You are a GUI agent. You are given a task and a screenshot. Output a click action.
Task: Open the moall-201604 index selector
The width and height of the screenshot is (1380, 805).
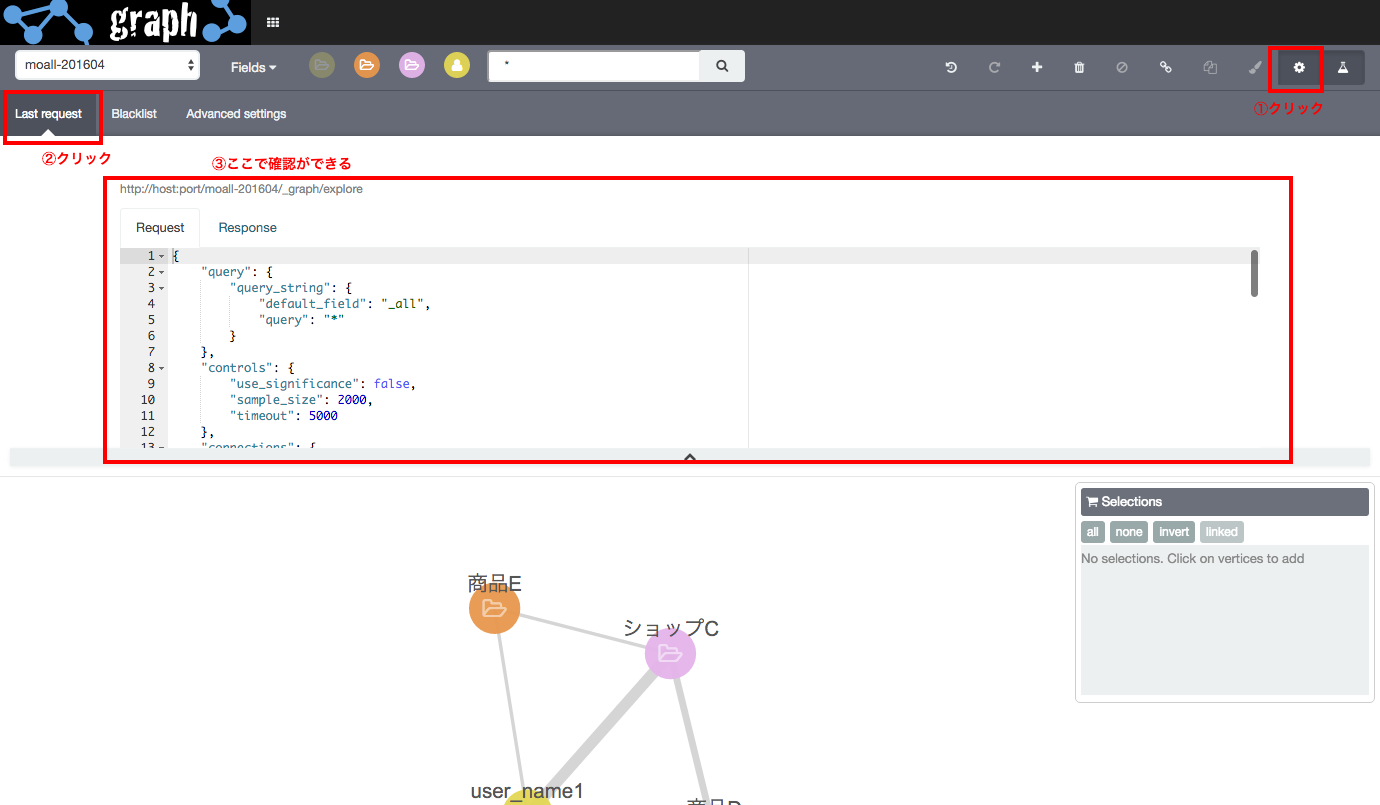click(106, 64)
